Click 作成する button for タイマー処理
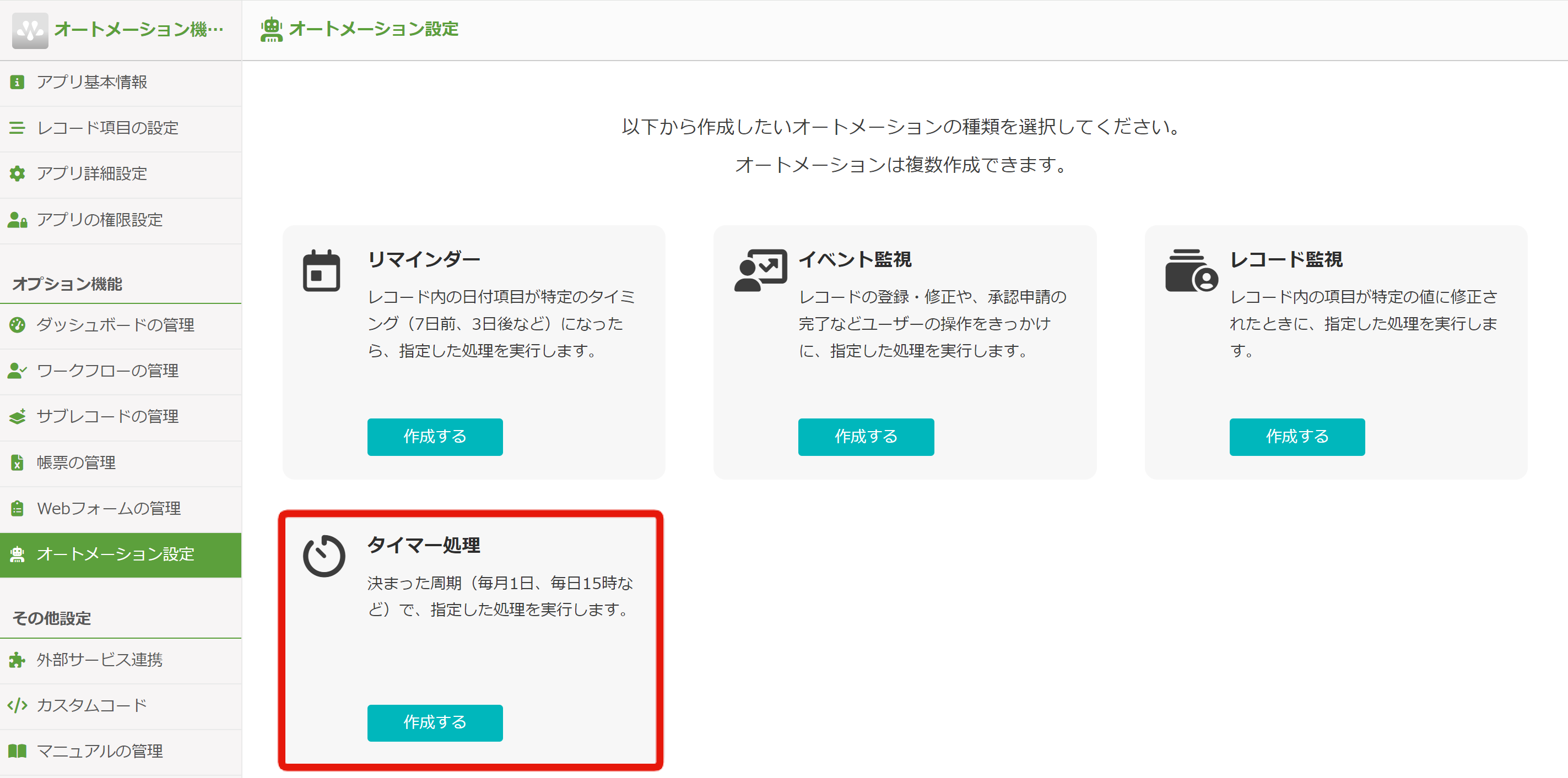The width and height of the screenshot is (1568, 778). click(435, 722)
